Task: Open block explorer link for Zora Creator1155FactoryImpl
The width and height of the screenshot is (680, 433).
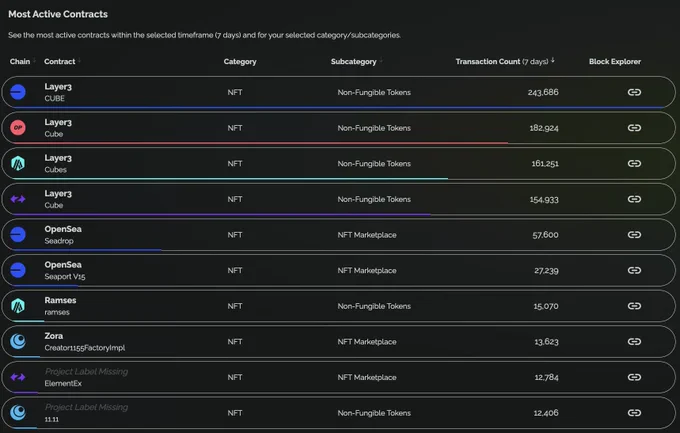Action: click(634, 341)
